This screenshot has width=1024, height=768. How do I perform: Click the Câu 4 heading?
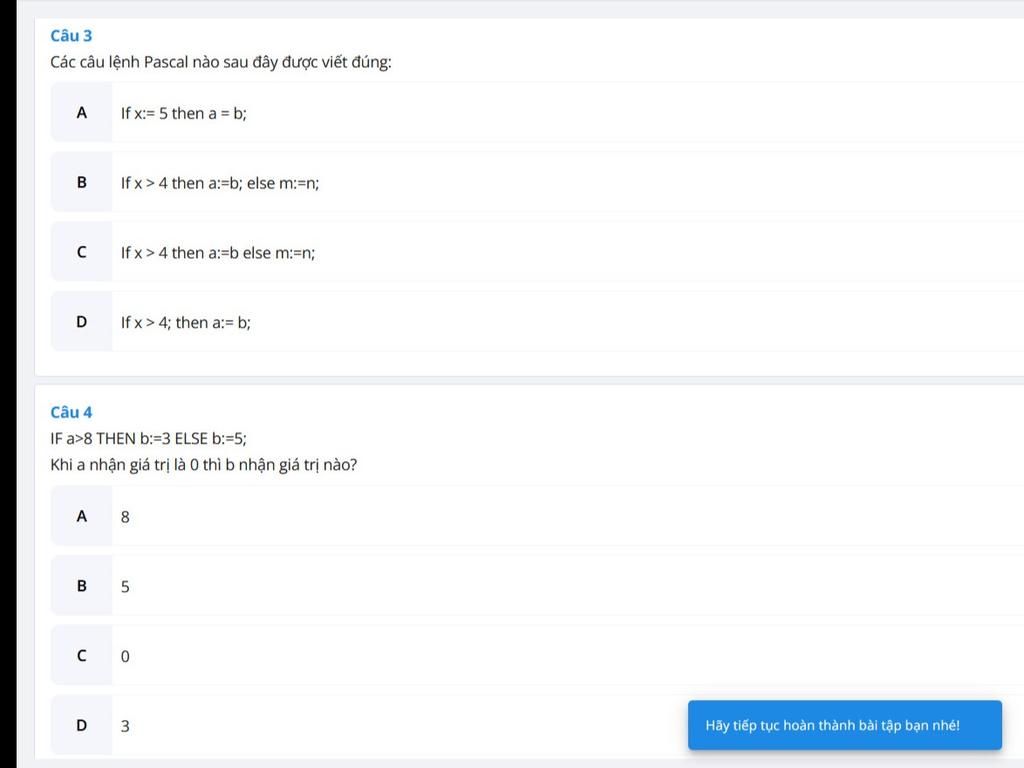click(x=71, y=412)
